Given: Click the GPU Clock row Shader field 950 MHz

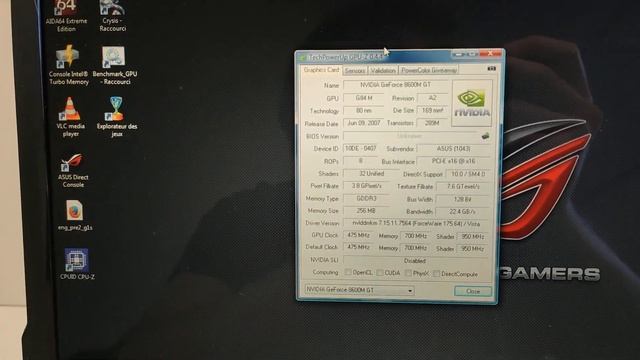Looking at the screenshot, I should [x=472, y=237].
